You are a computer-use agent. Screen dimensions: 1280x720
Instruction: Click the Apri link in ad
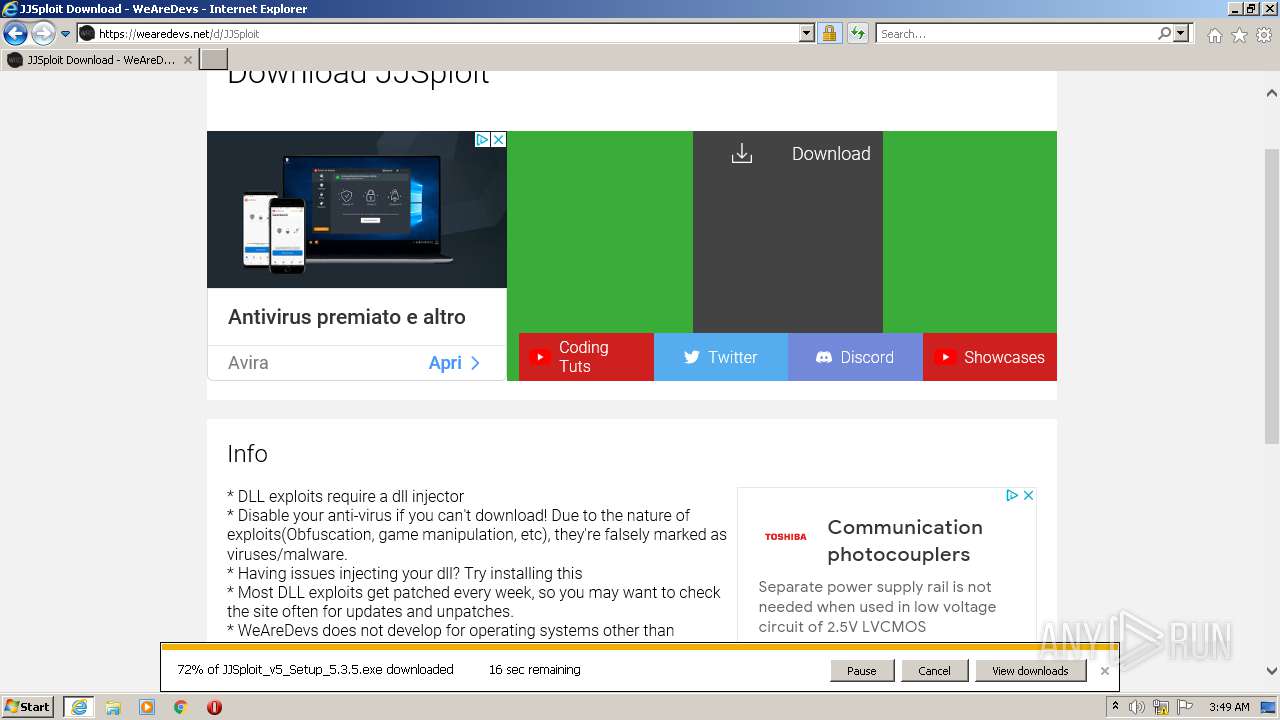coord(454,363)
